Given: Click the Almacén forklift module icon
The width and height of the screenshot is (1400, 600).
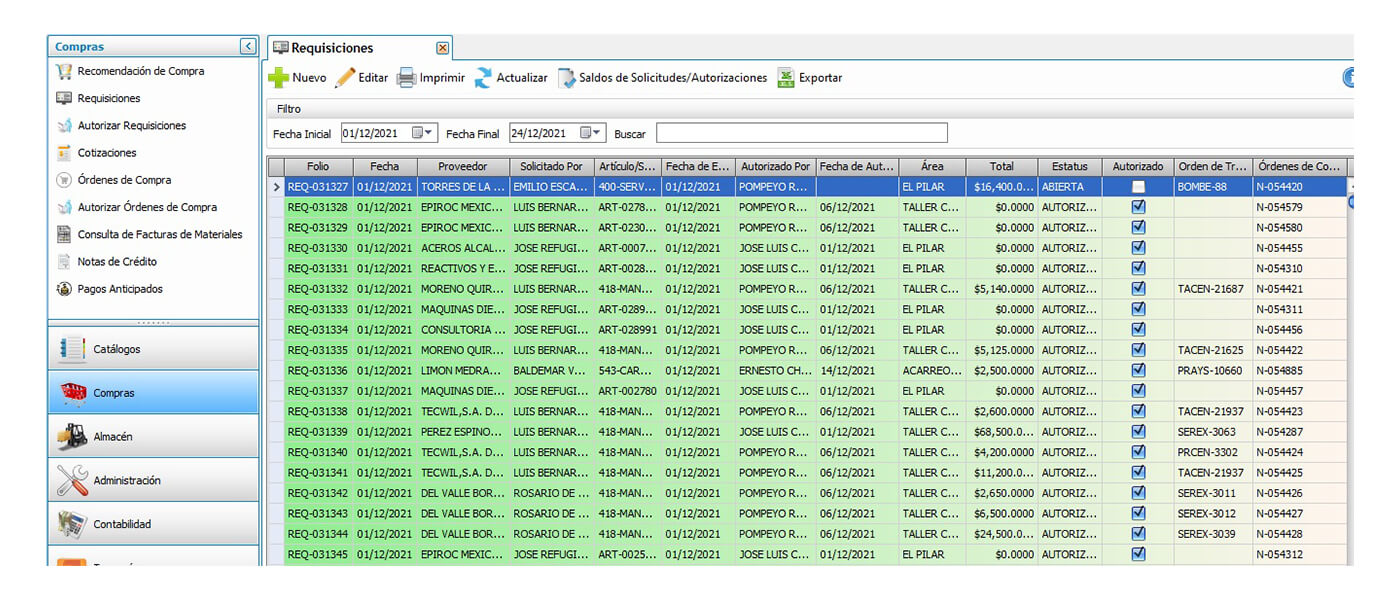Looking at the screenshot, I should pos(73,436).
